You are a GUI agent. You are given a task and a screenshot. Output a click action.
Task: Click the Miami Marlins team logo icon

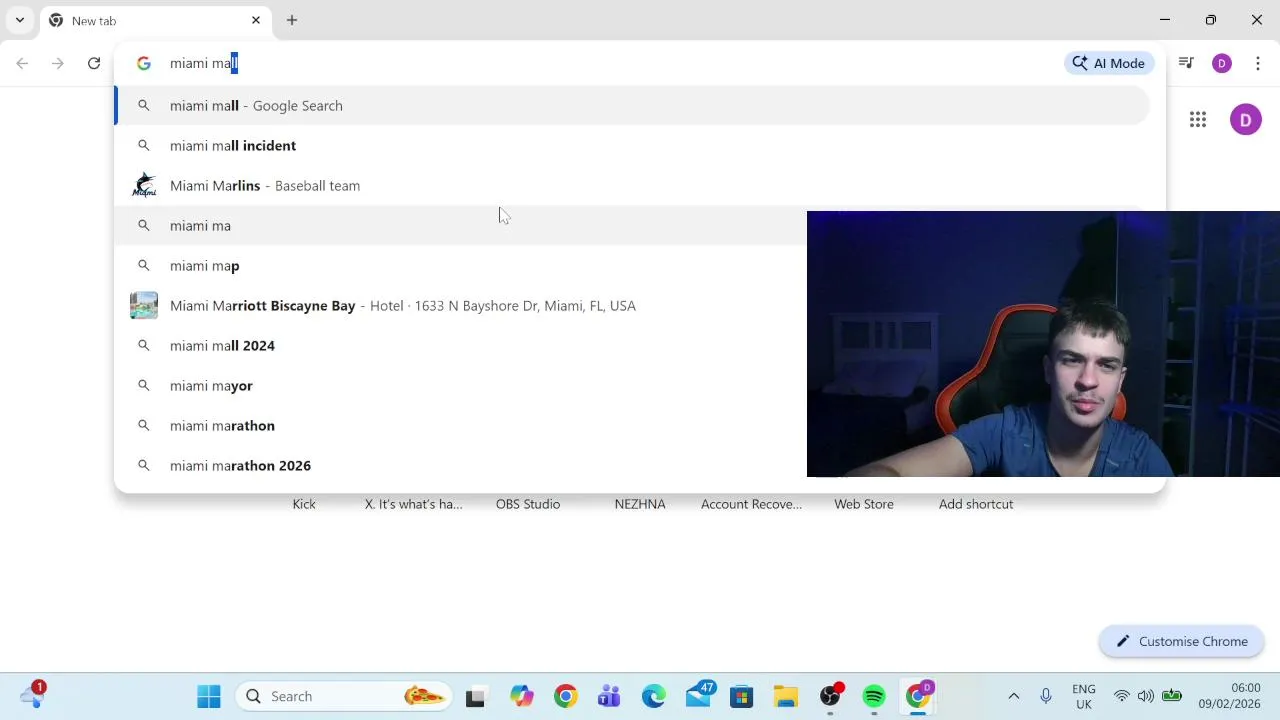(x=144, y=185)
